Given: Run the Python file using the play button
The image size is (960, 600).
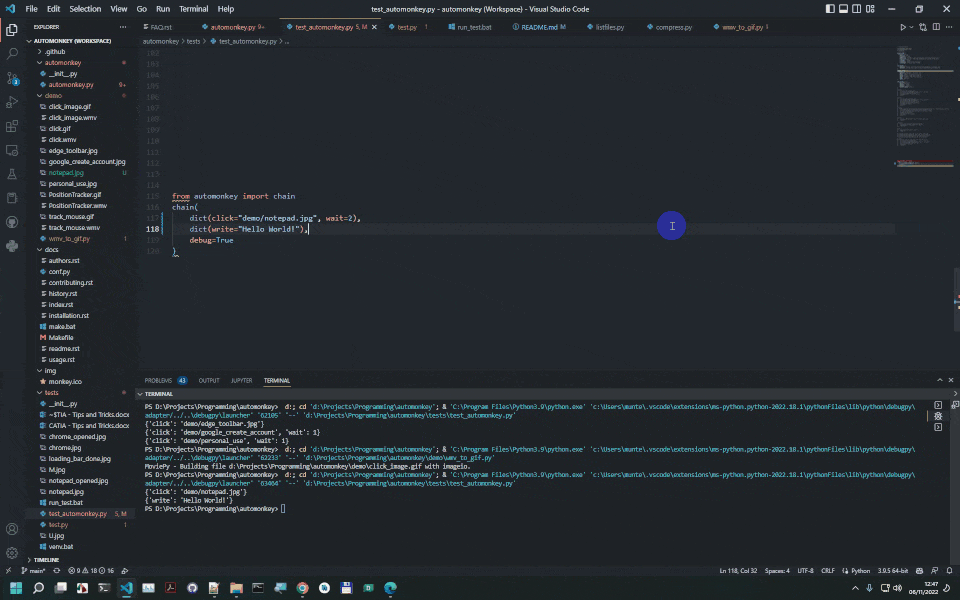Looking at the screenshot, I should click(x=903, y=27).
